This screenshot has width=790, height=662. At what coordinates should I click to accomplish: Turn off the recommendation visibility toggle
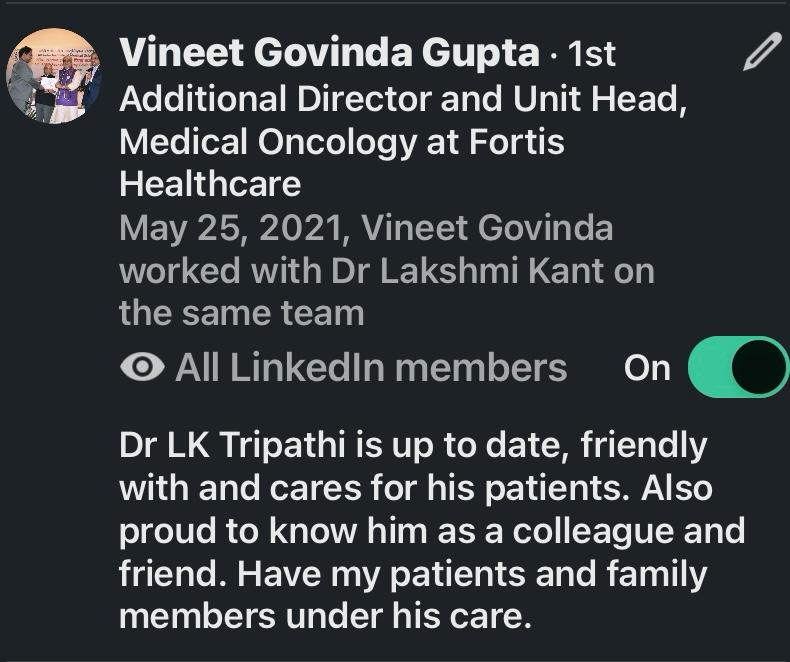(x=738, y=367)
